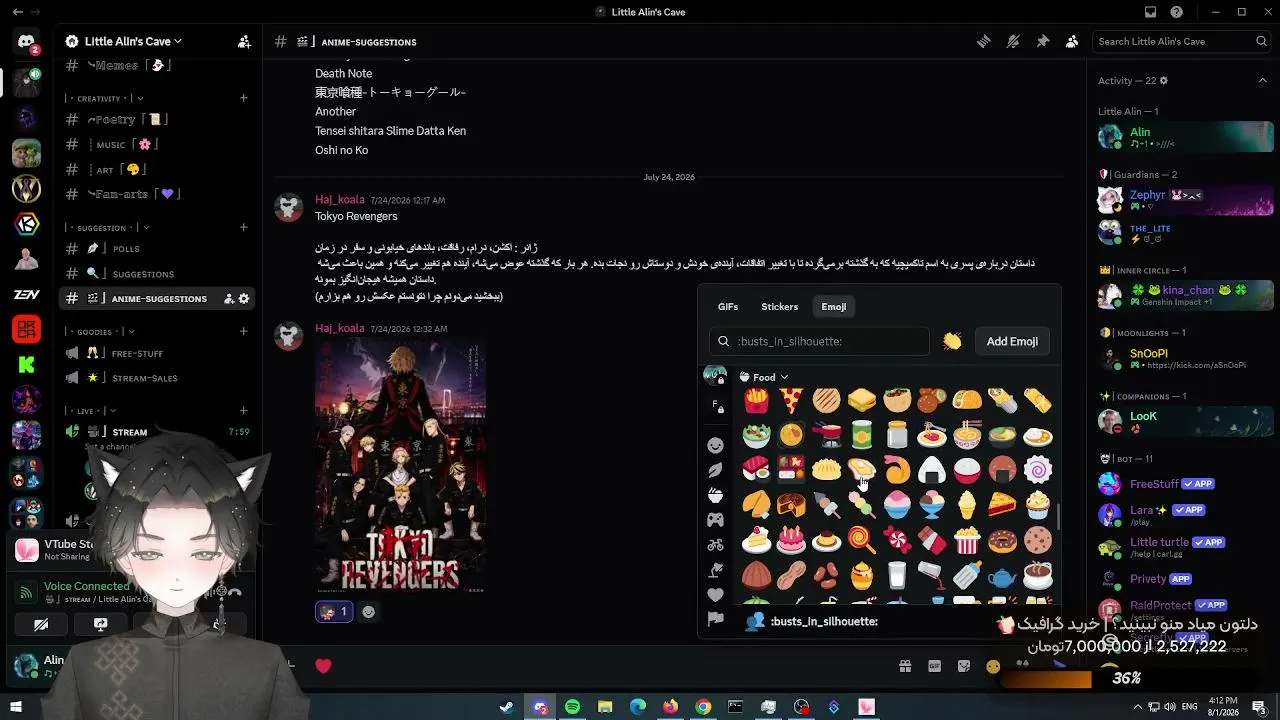This screenshot has height=720, width=1280.
Task: Add reaction to Tokyo Revengers poster
Action: [x=369, y=612]
